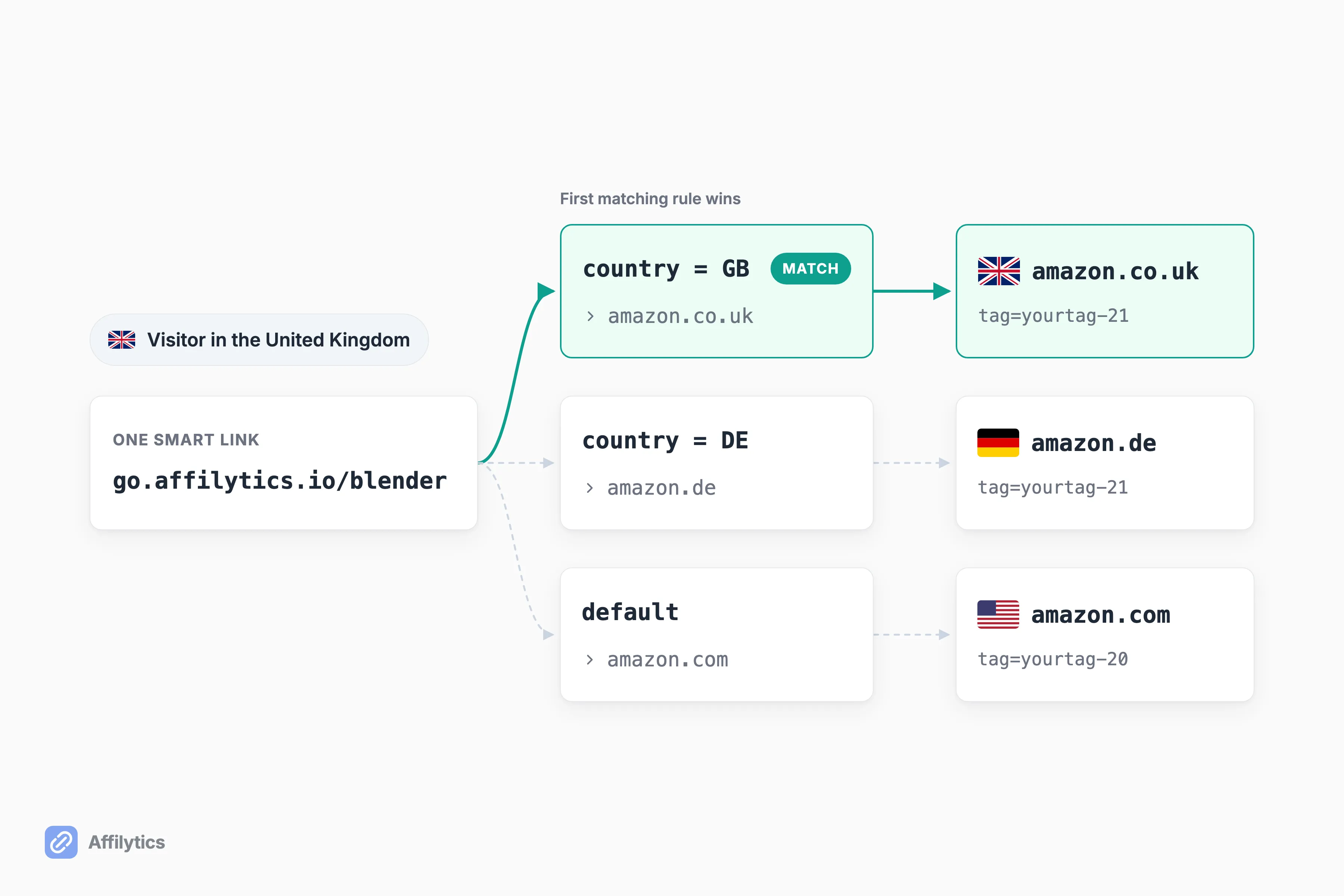
Task: Click tag=yourtag-21 under amazon.co.uk
Action: tap(1053, 315)
